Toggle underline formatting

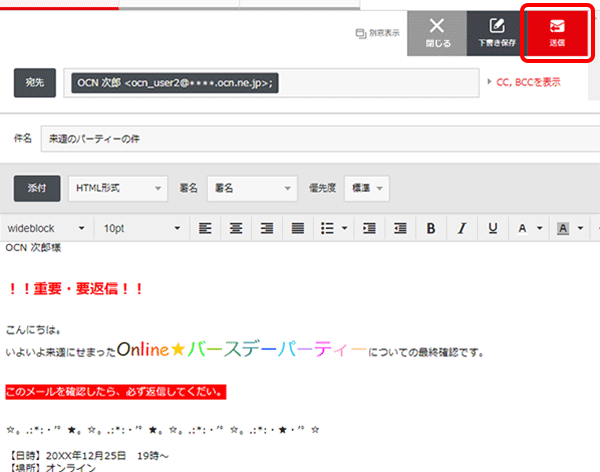[493, 228]
